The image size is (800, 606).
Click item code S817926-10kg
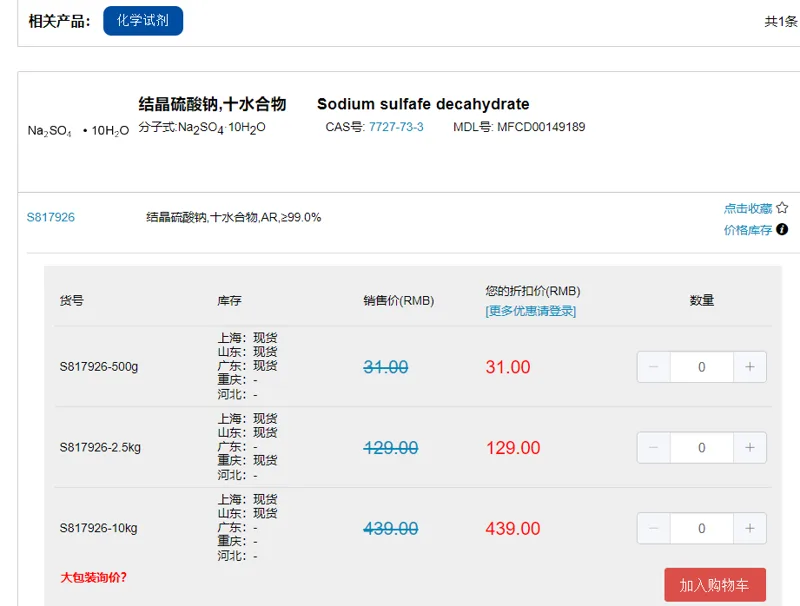pos(98,528)
